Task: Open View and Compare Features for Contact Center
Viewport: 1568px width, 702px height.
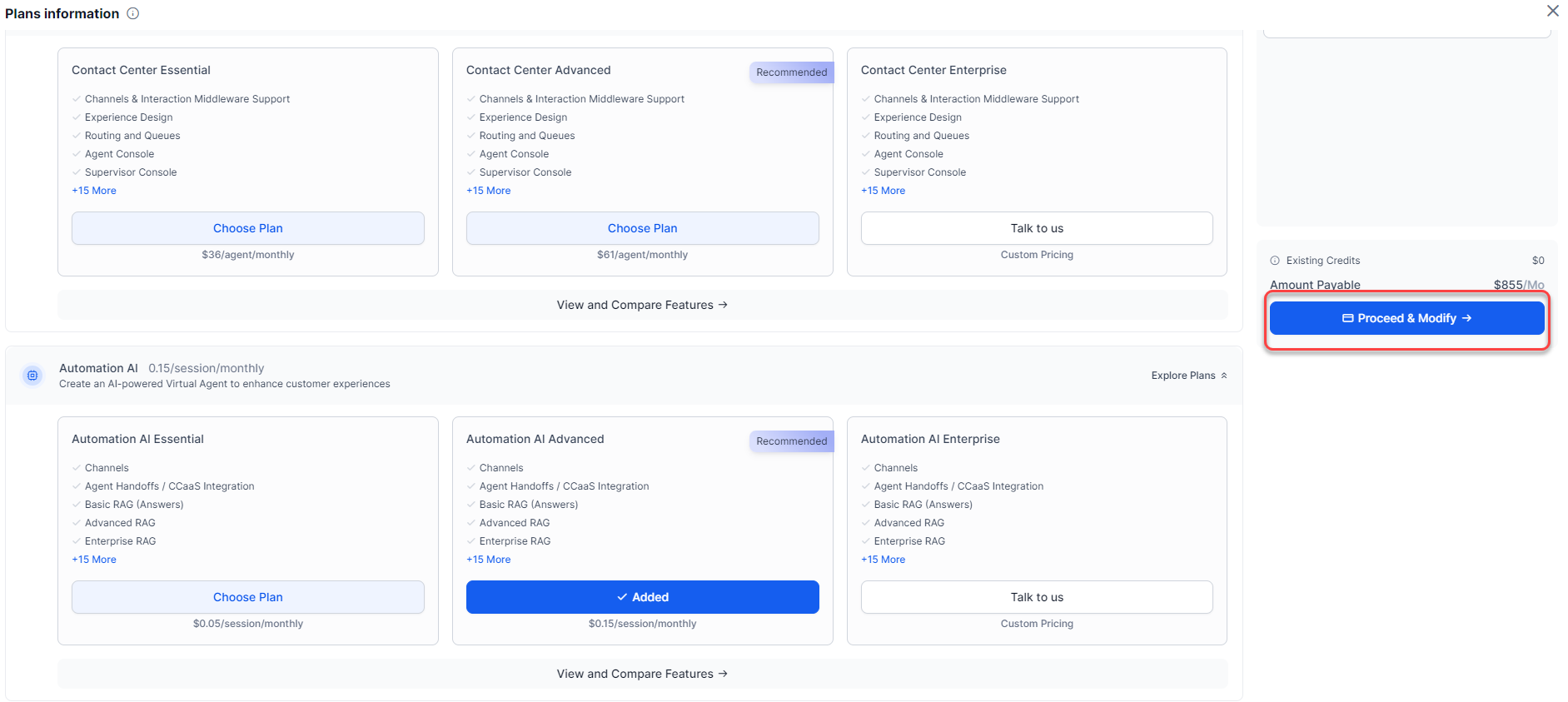Action: 642,305
